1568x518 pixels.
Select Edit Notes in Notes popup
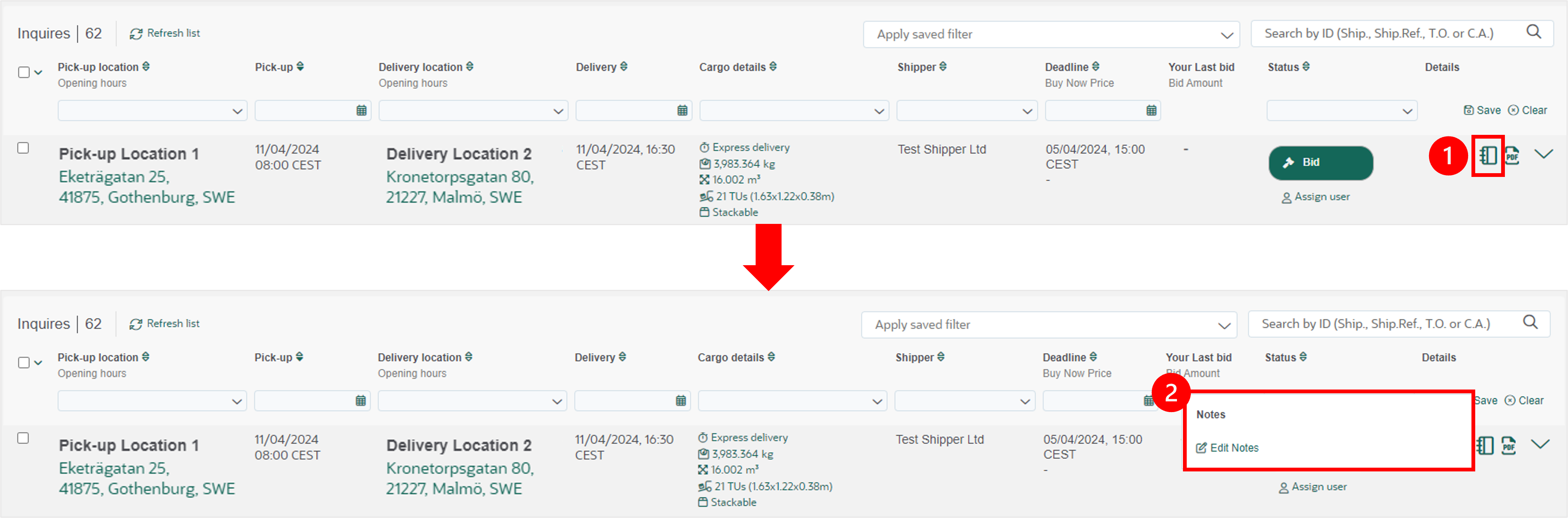tap(1227, 448)
